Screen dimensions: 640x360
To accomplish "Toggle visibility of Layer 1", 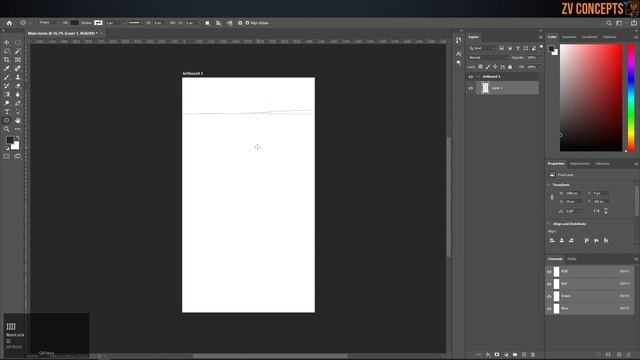I will pos(471,88).
